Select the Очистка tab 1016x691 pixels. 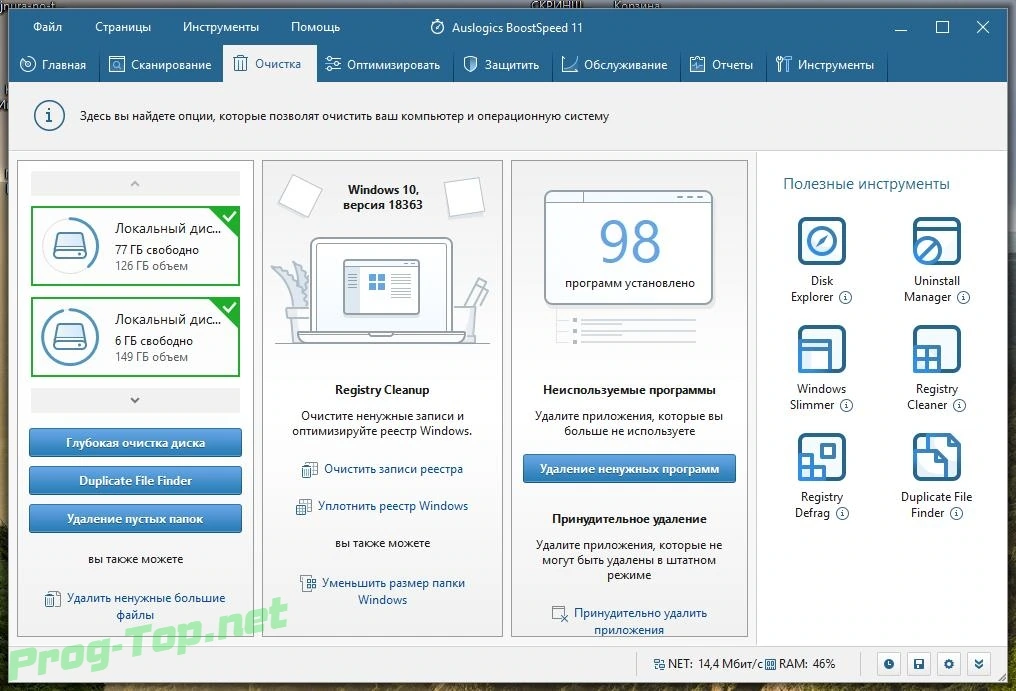(270, 64)
